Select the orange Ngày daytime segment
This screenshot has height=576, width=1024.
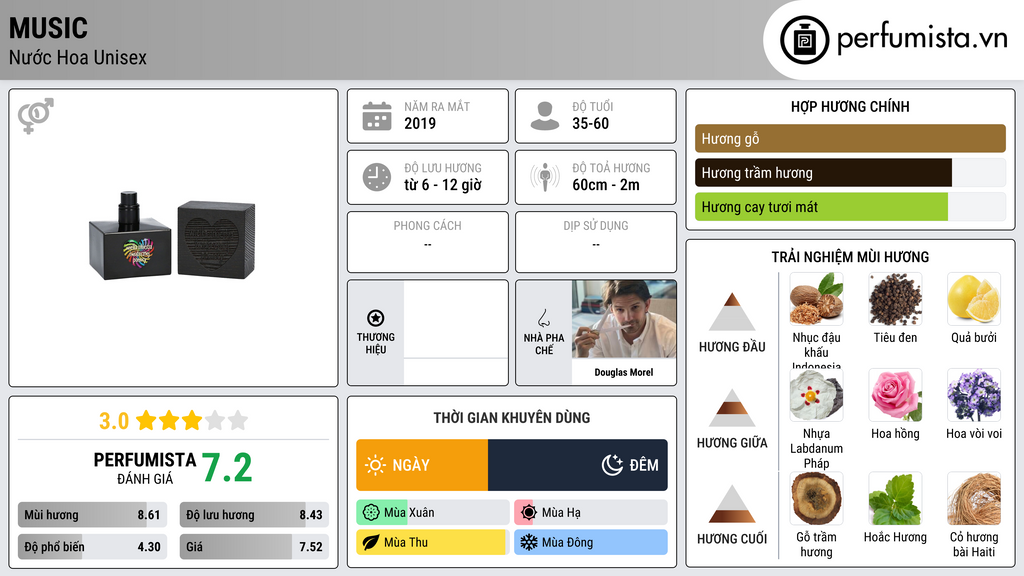click(422, 465)
